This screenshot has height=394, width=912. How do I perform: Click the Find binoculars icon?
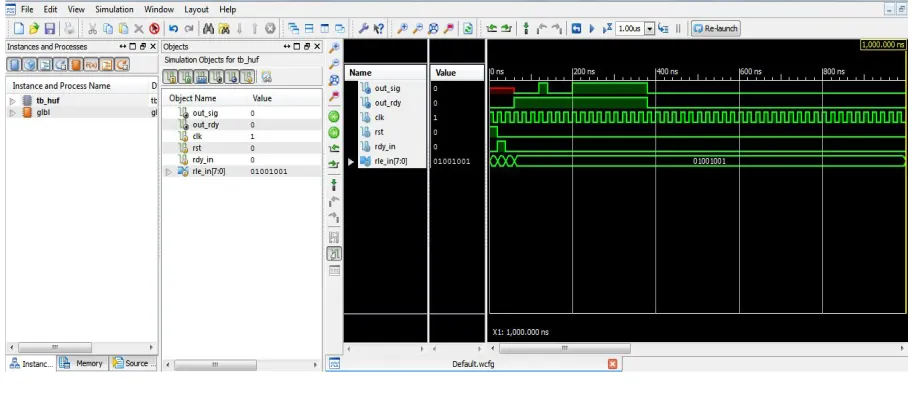[208, 29]
